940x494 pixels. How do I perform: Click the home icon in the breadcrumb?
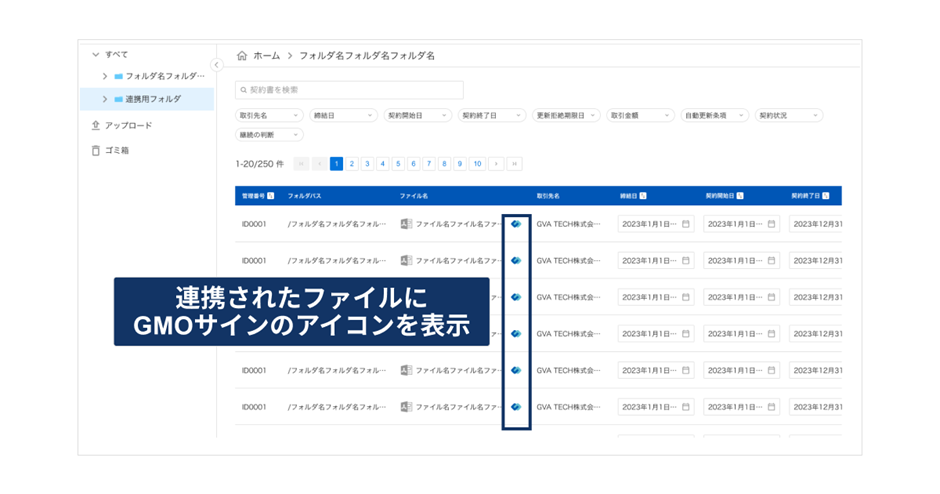click(x=242, y=55)
